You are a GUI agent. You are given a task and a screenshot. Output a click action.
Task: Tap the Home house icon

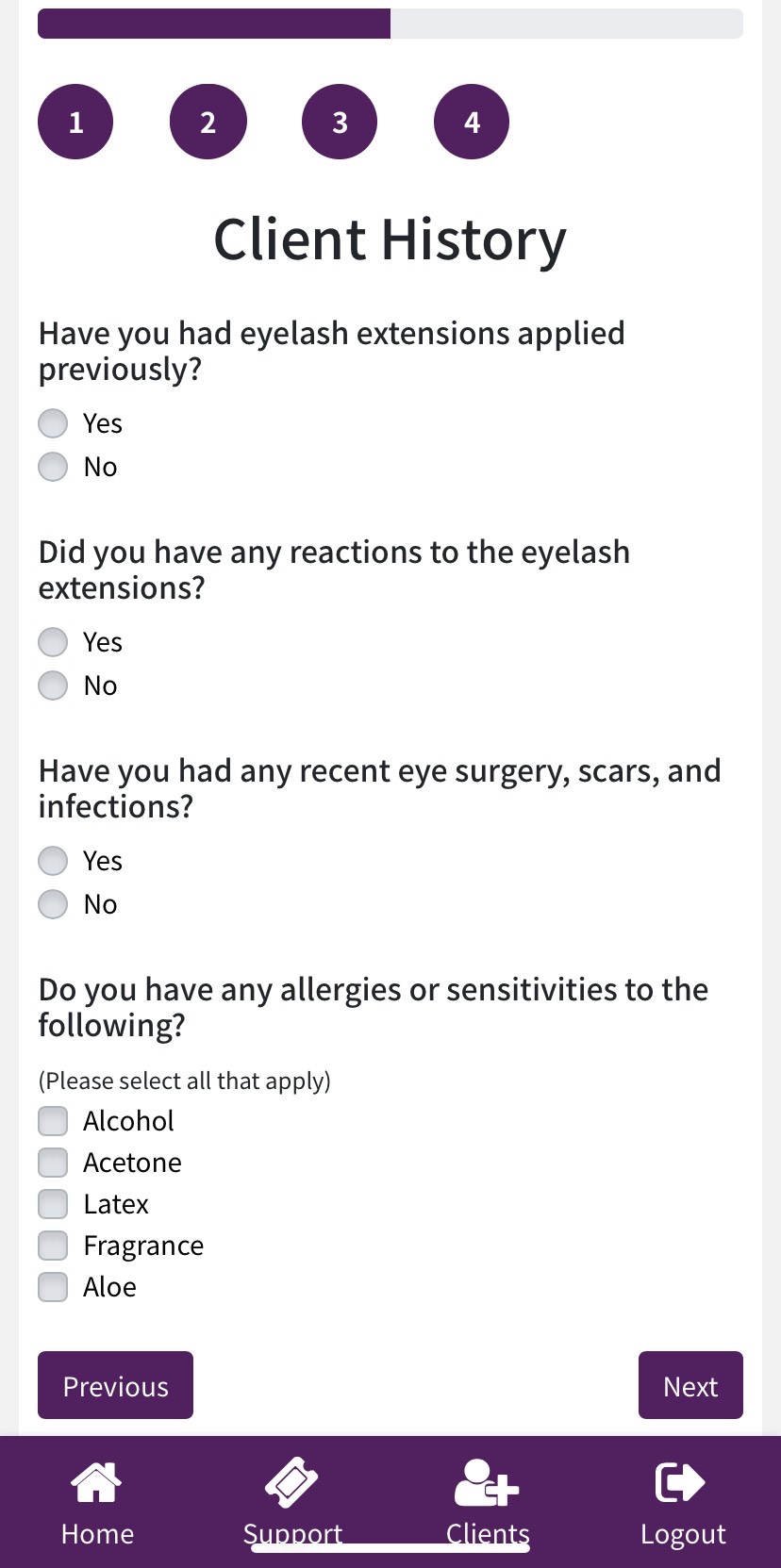coord(97,1482)
